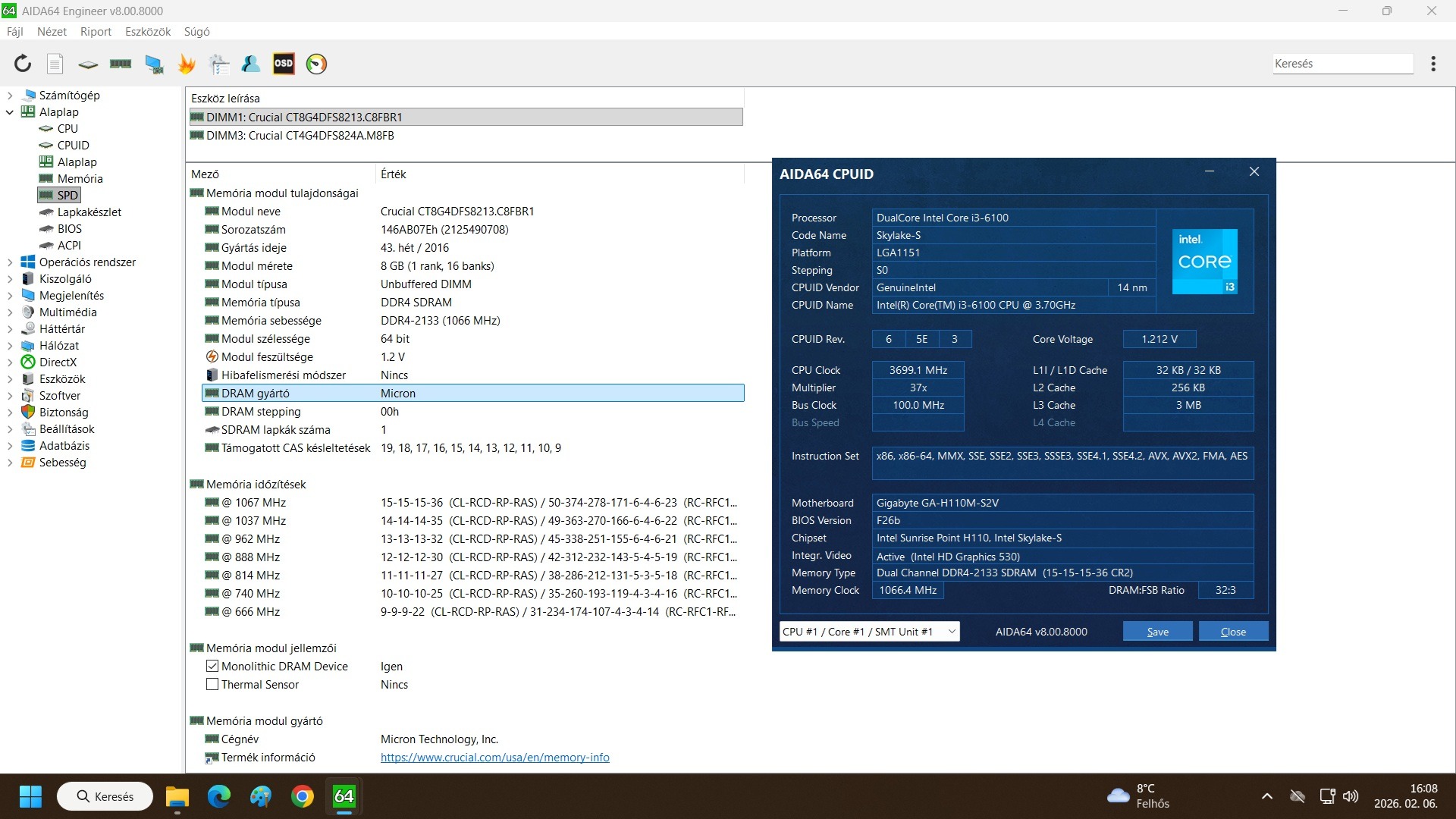
Task: Click Save in CPUID window
Action: pos(1157,632)
